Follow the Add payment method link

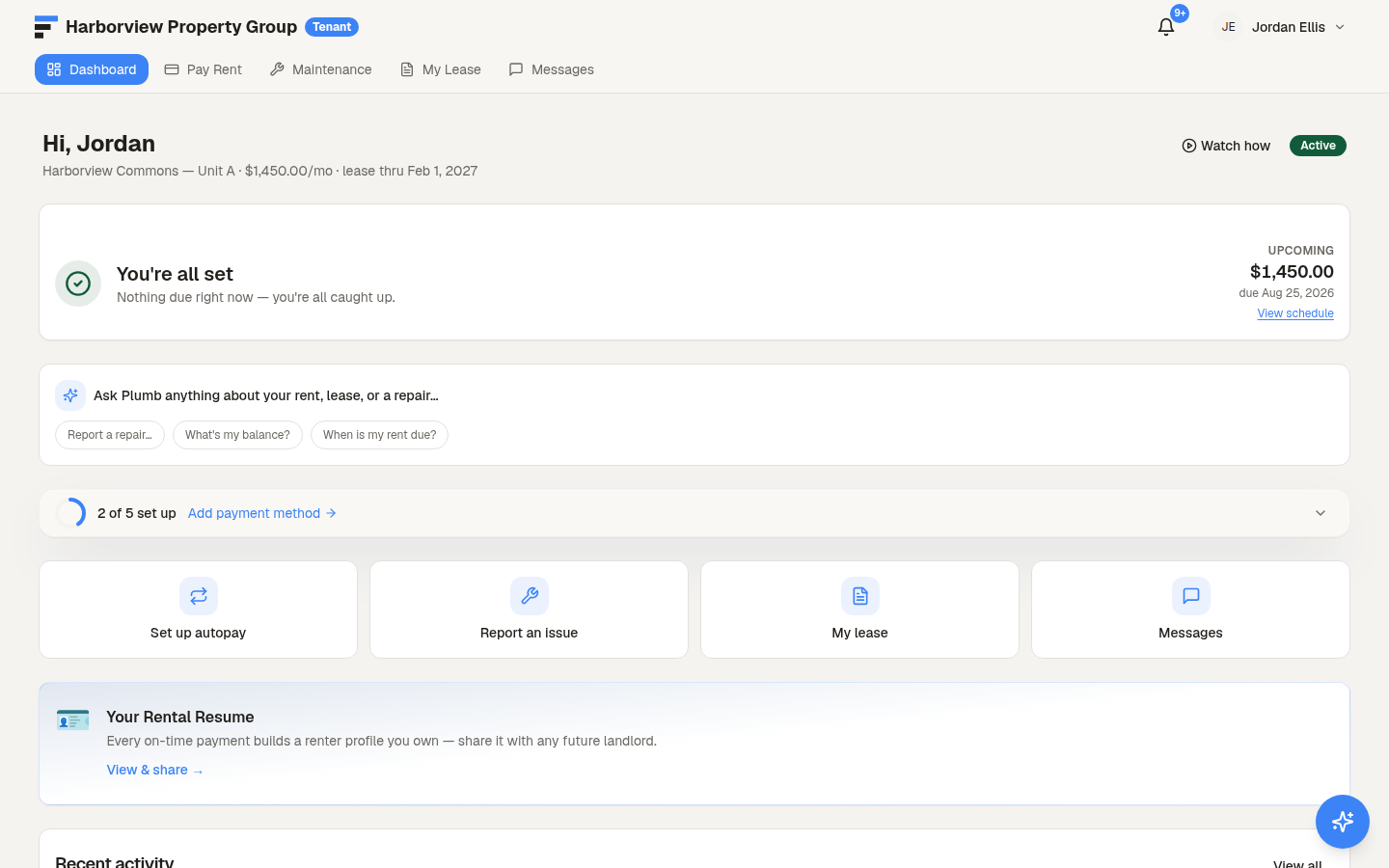tap(262, 513)
